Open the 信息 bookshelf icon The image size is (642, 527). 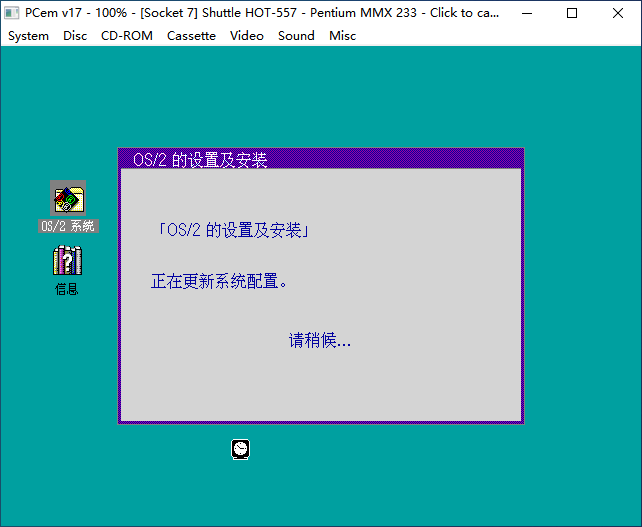click(x=68, y=260)
